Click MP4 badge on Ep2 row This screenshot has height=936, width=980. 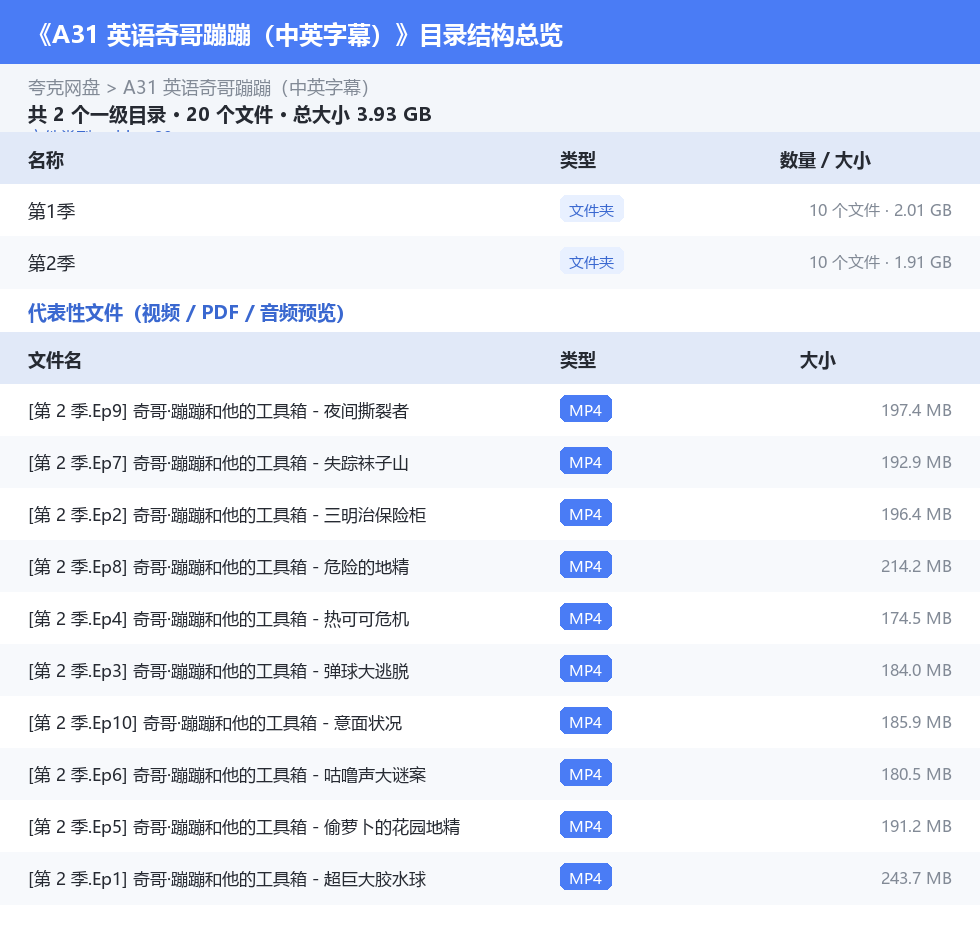[x=586, y=514]
